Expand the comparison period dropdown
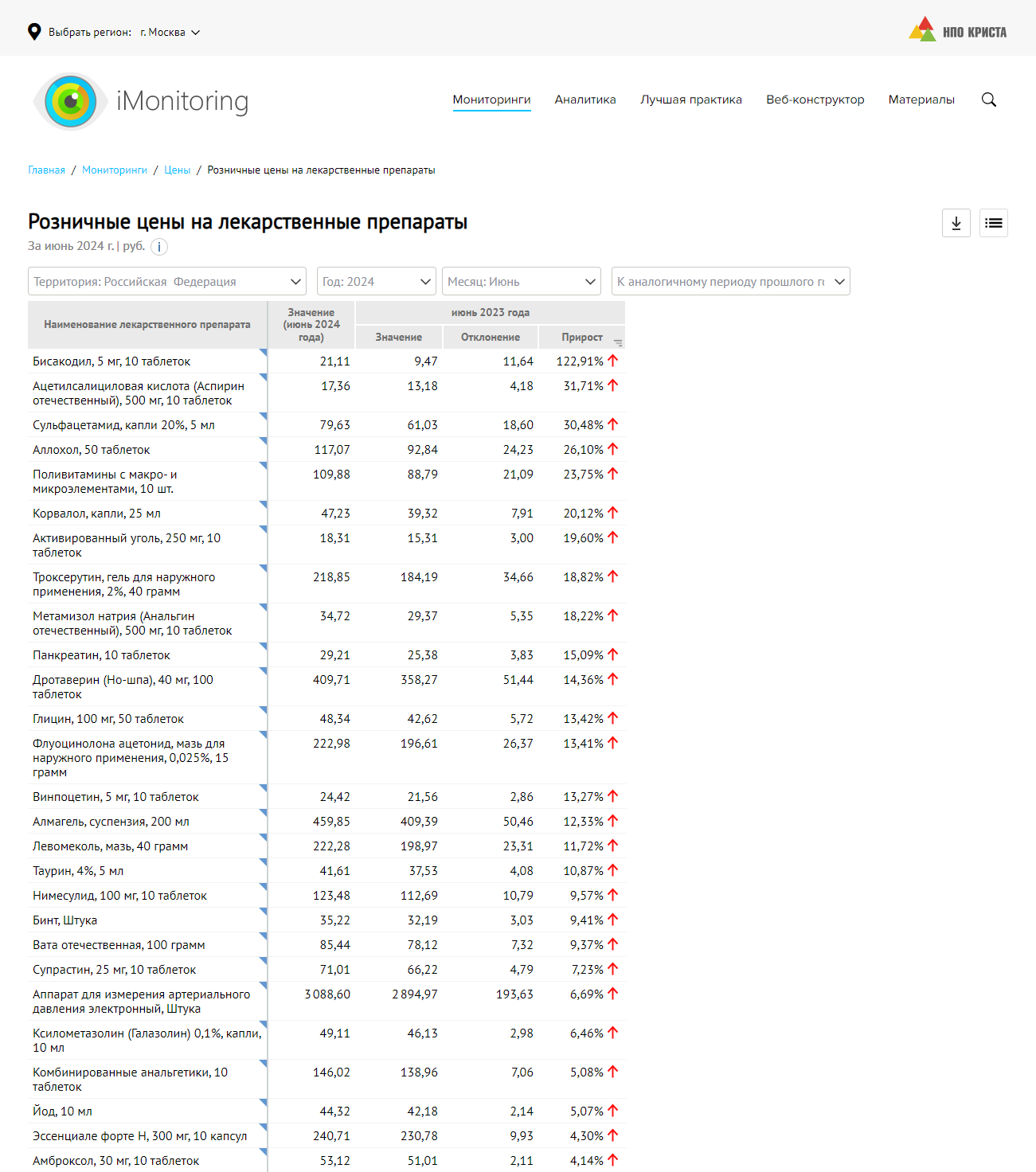This screenshot has height=1172, width=1036. 730,281
